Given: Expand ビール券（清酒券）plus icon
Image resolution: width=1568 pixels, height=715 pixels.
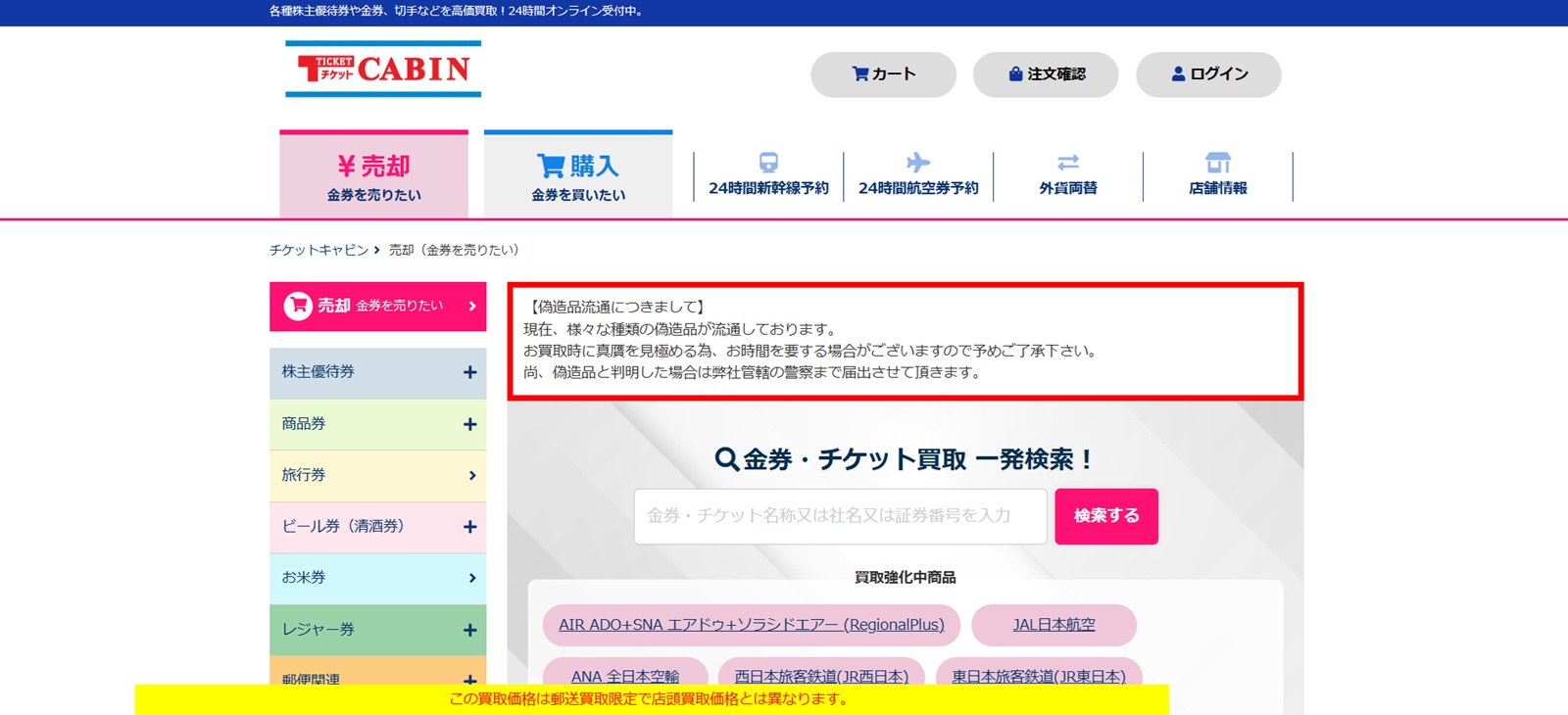Looking at the screenshot, I should click(x=470, y=527).
